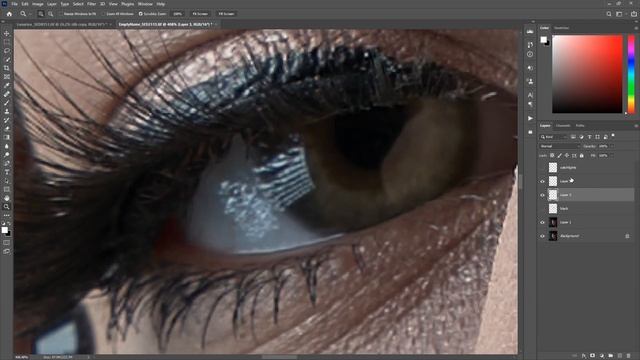Open the layer blend mode Normal dropdown
This screenshot has width=640, height=360.
[x=560, y=146]
